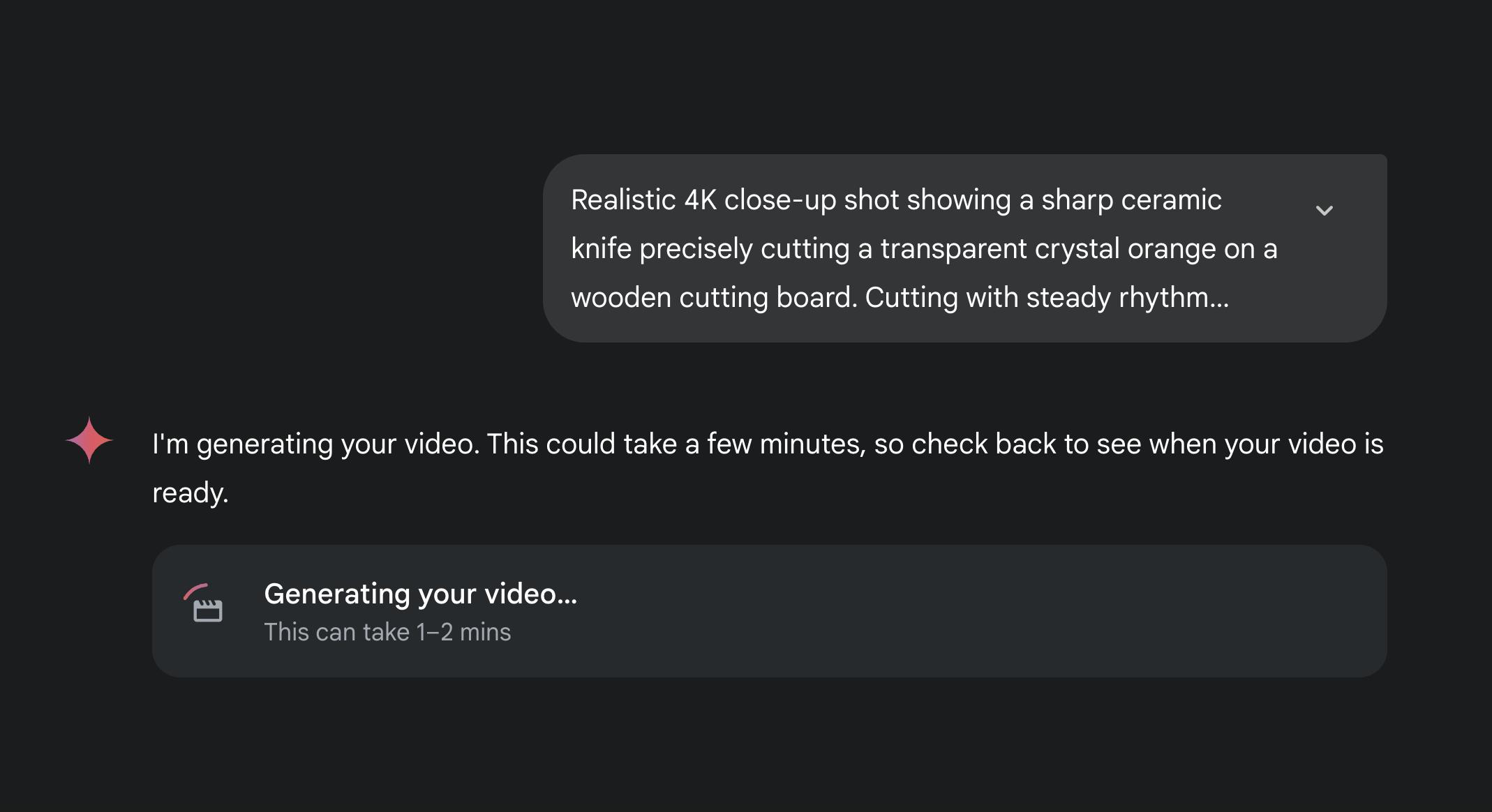Open the Generating your video status card
The height and width of the screenshot is (812, 1492).
click(768, 610)
